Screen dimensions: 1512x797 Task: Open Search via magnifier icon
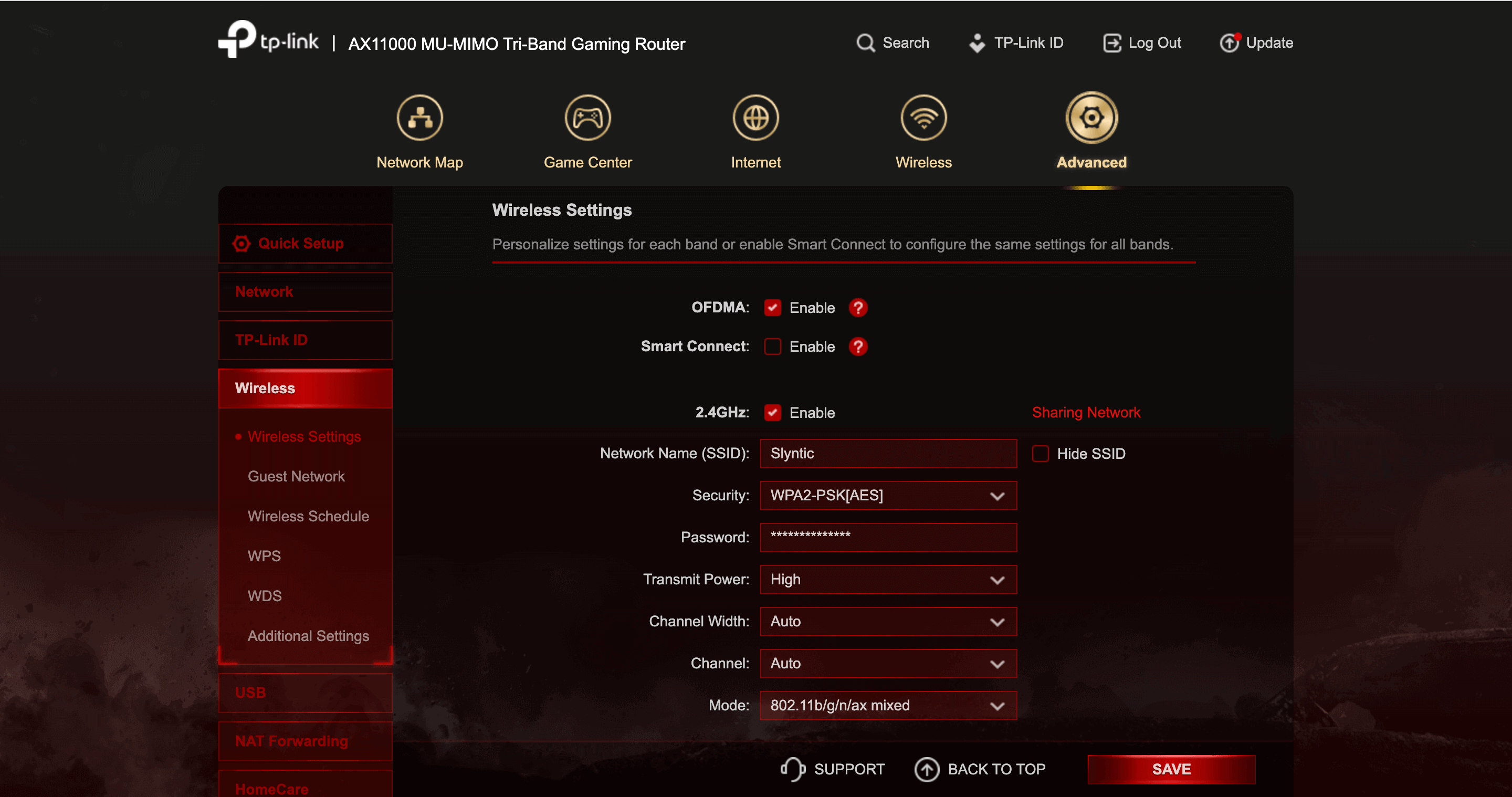pos(865,43)
